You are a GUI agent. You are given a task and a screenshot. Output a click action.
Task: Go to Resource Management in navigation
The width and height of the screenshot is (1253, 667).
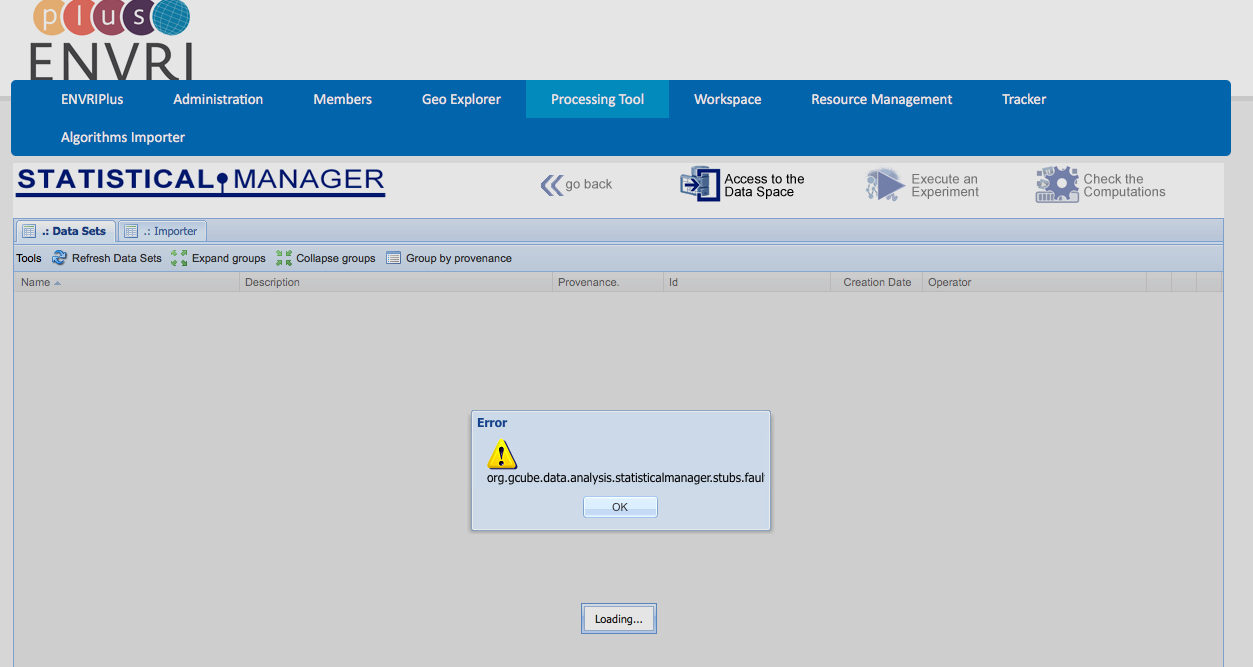(x=881, y=99)
